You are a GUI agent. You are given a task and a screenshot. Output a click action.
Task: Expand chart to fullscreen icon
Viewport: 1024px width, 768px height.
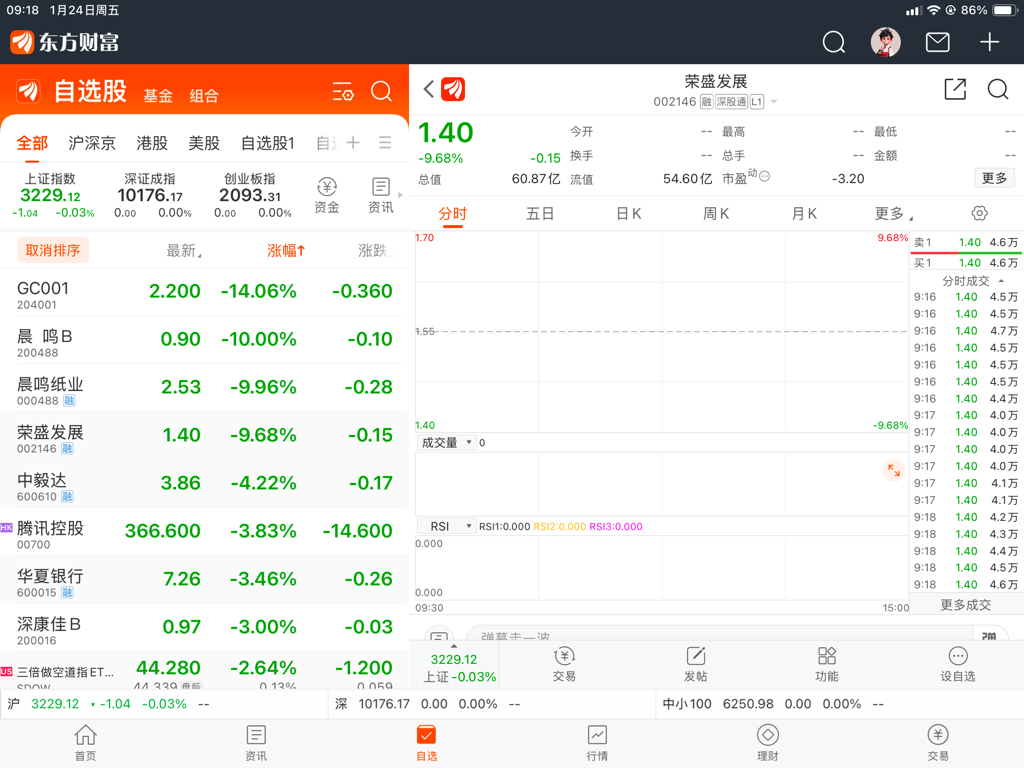[x=893, y=470]
